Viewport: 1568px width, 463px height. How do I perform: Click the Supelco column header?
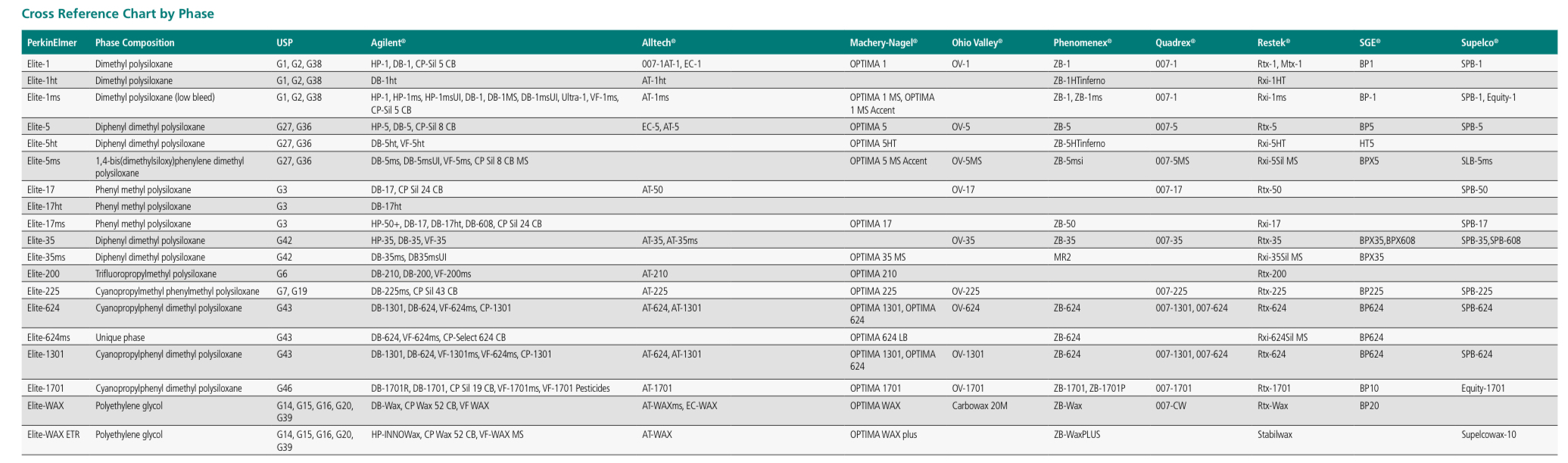(x=1479, y=43)
